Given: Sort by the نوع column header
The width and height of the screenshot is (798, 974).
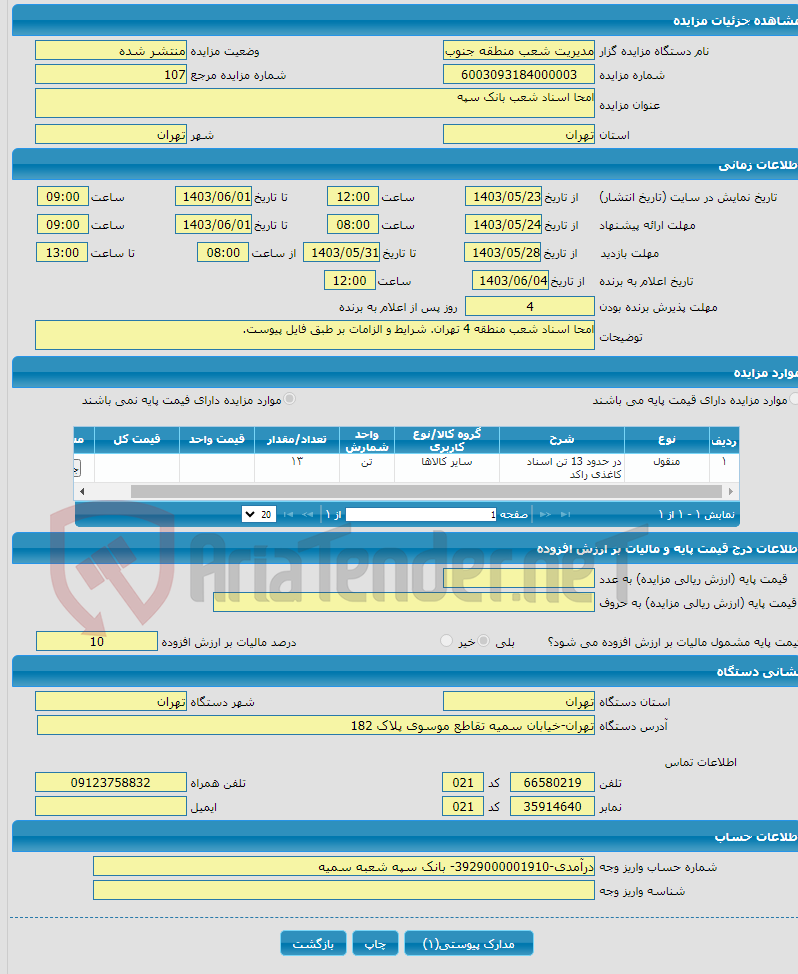Looking at the screenshot, I should tap(666, 440).
